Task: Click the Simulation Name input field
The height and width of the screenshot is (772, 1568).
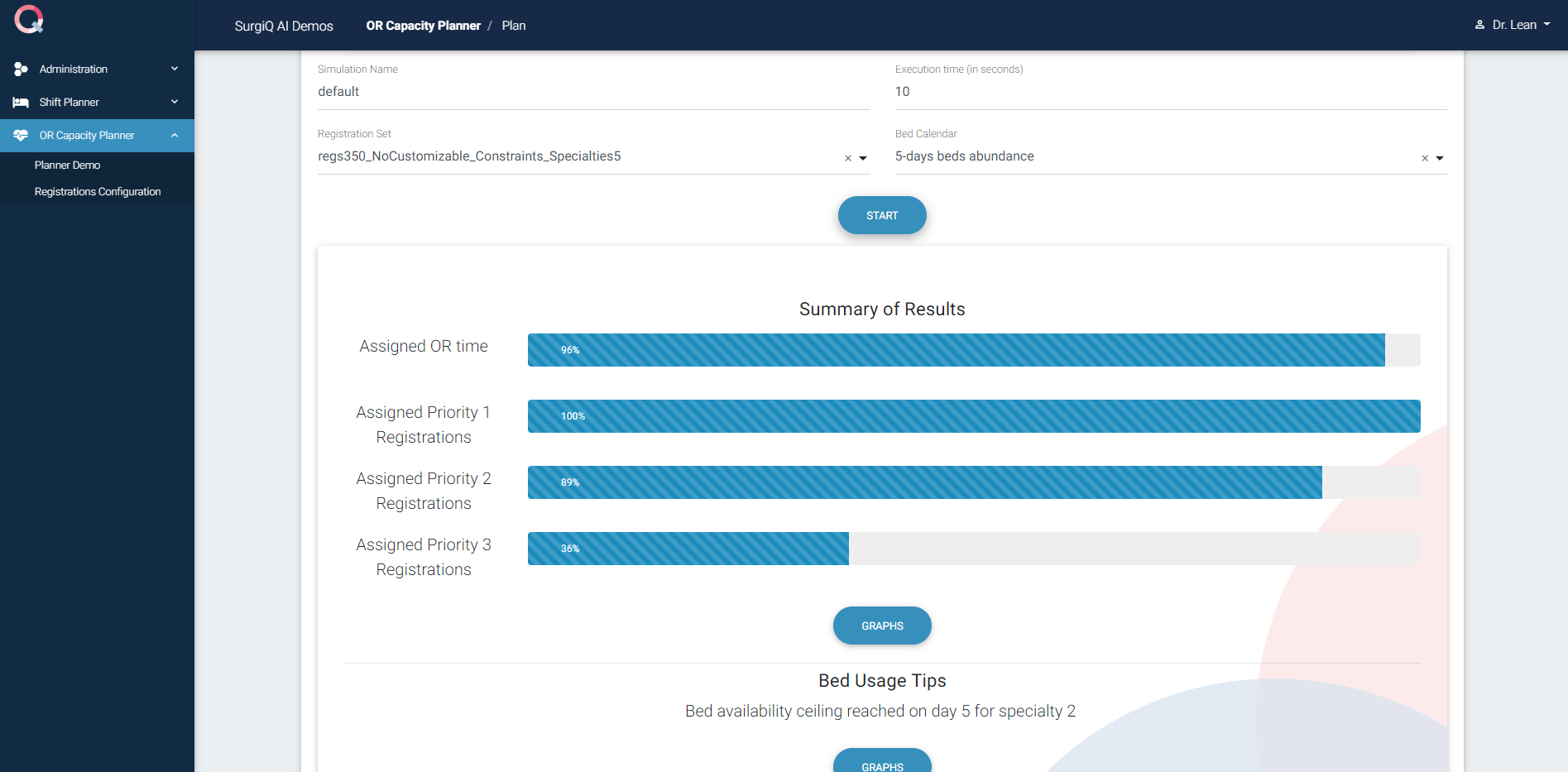Action: [593, 92]
